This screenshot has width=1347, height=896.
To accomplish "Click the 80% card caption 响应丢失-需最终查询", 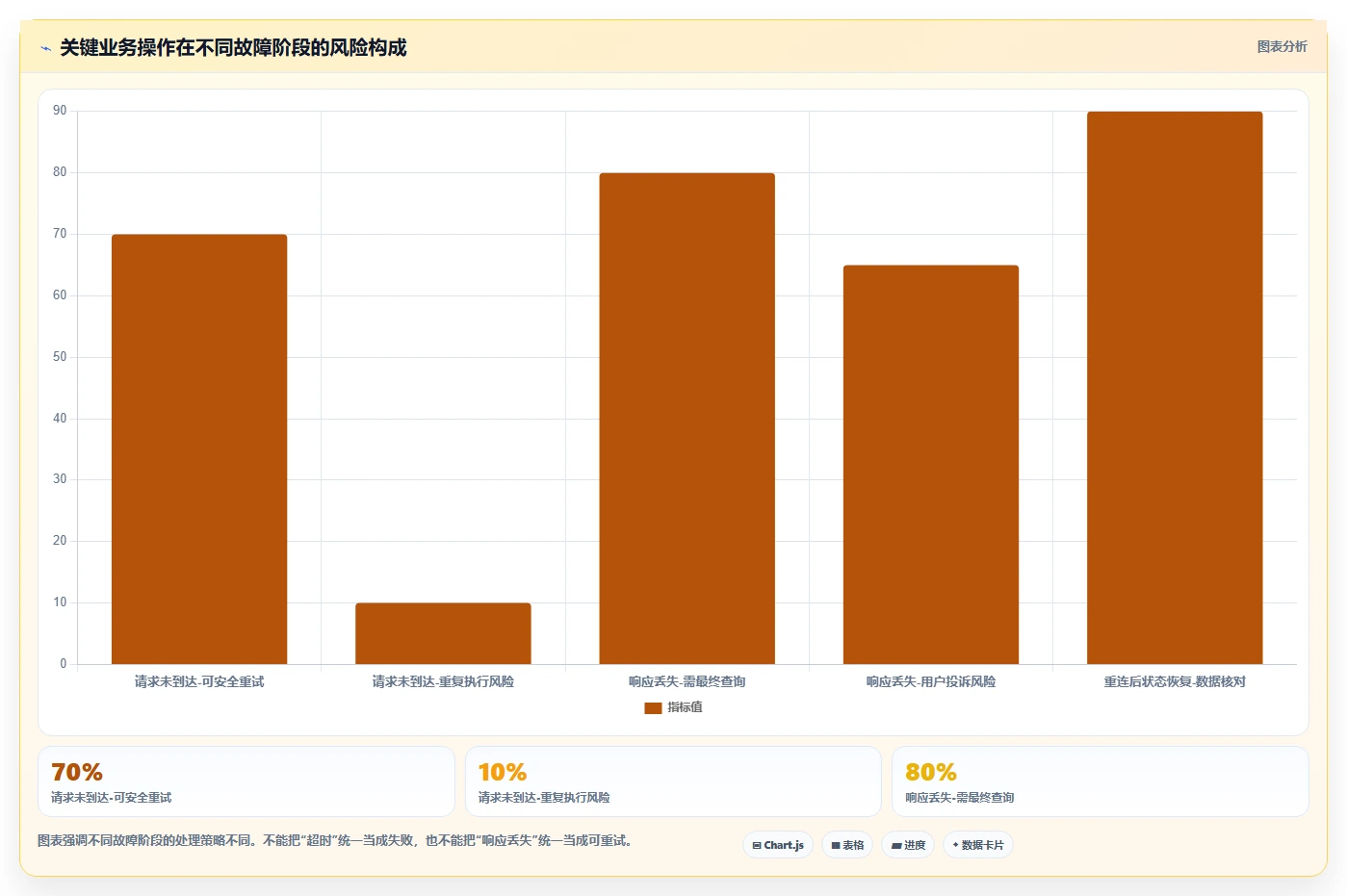I will (960, 798).
